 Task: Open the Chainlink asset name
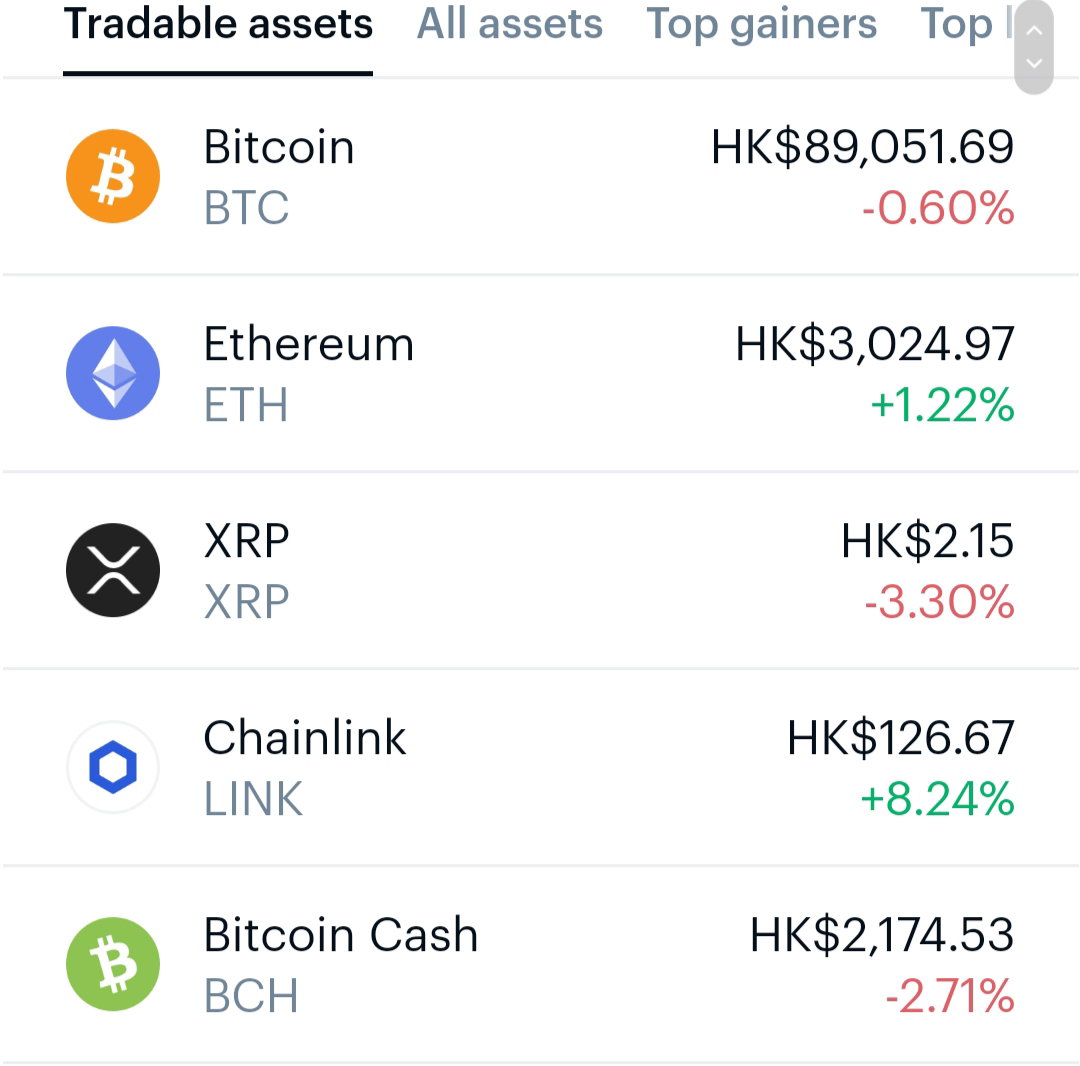coord(304,738)
